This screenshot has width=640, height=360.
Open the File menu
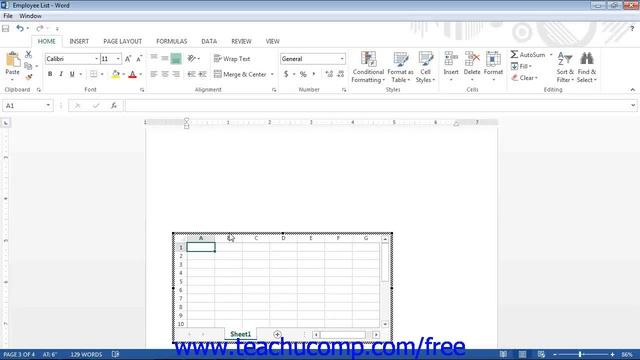coord(8,16)
